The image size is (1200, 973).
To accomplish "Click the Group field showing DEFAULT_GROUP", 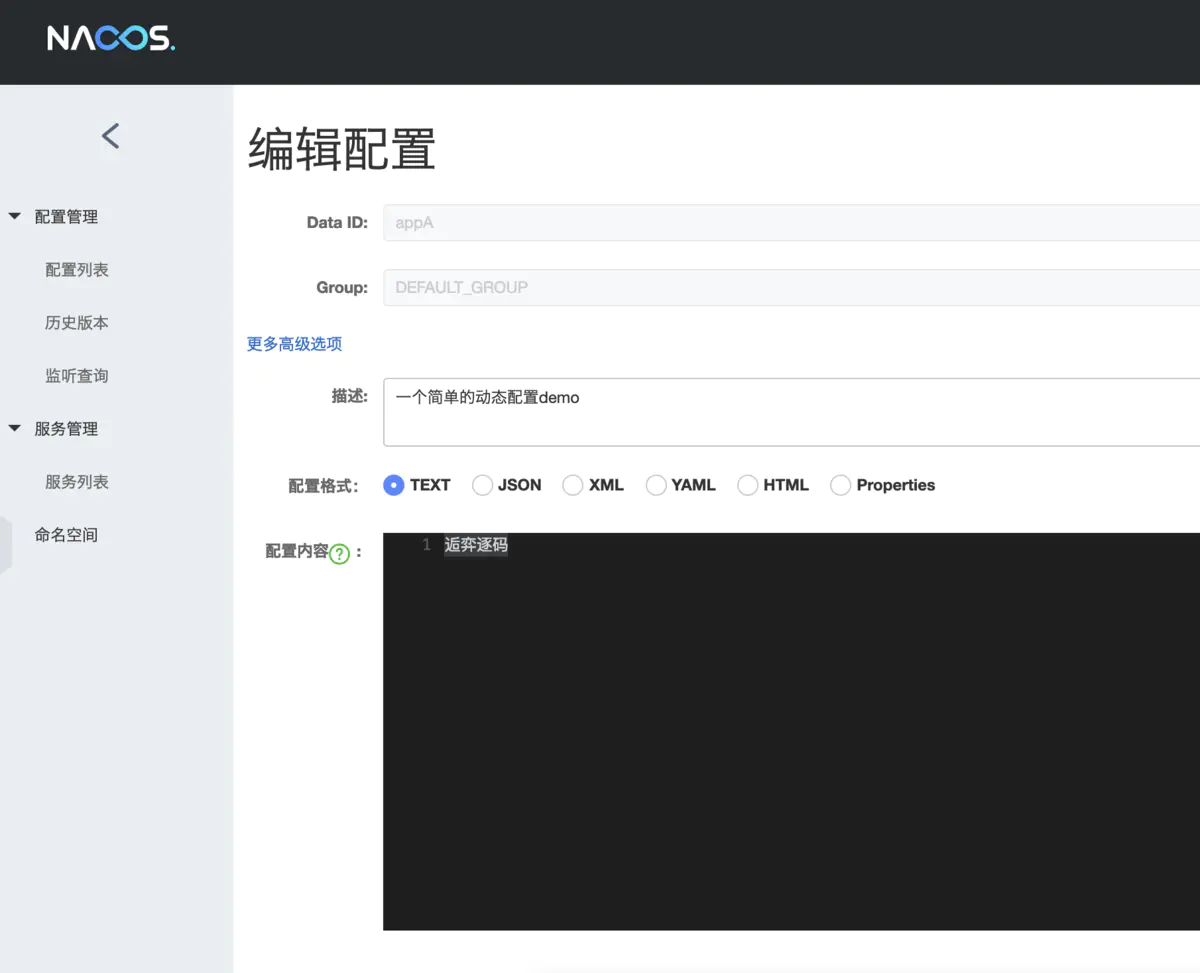I will point(791,287).
